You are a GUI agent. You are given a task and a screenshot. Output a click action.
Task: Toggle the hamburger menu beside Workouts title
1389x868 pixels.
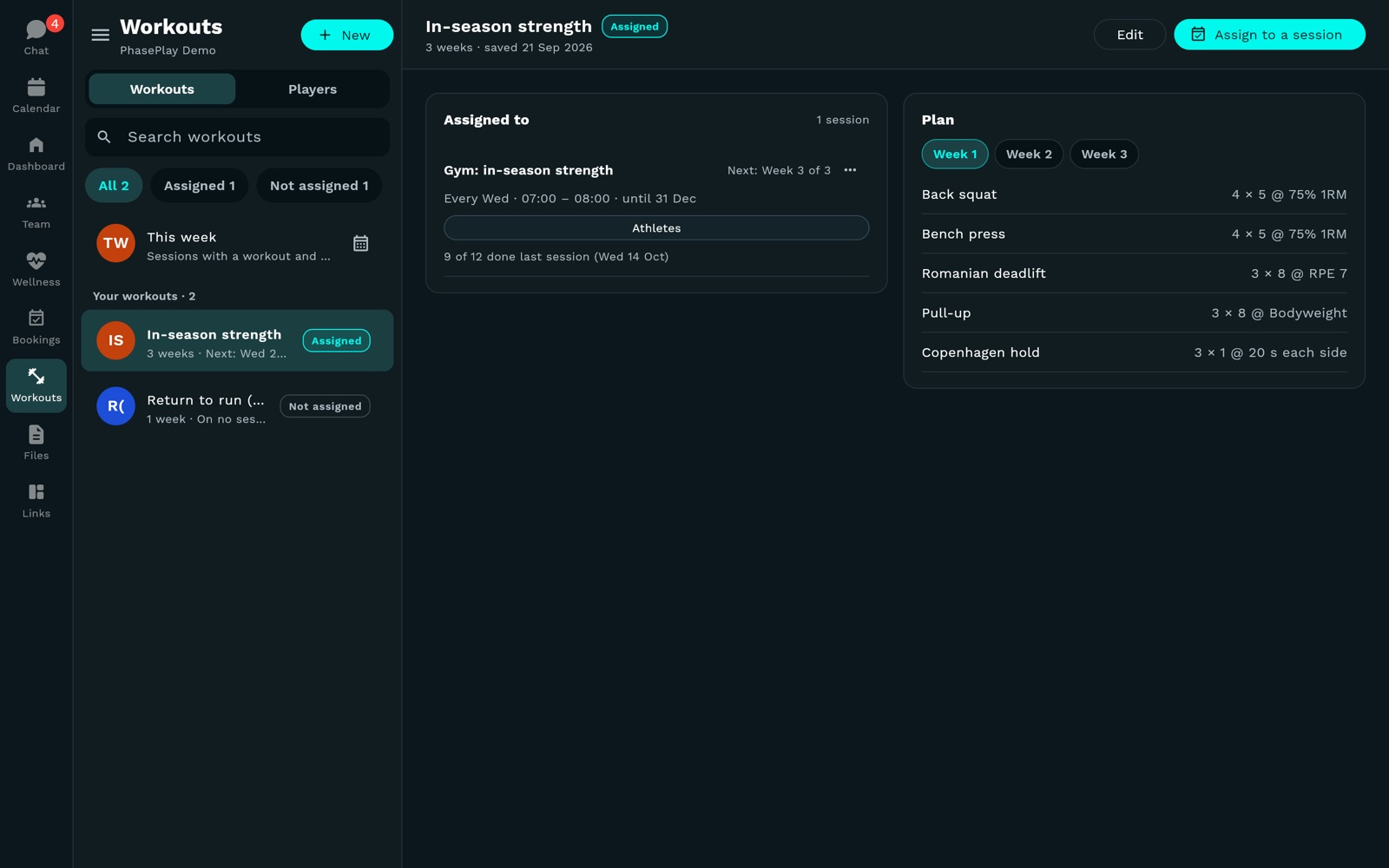pos(101,35)
